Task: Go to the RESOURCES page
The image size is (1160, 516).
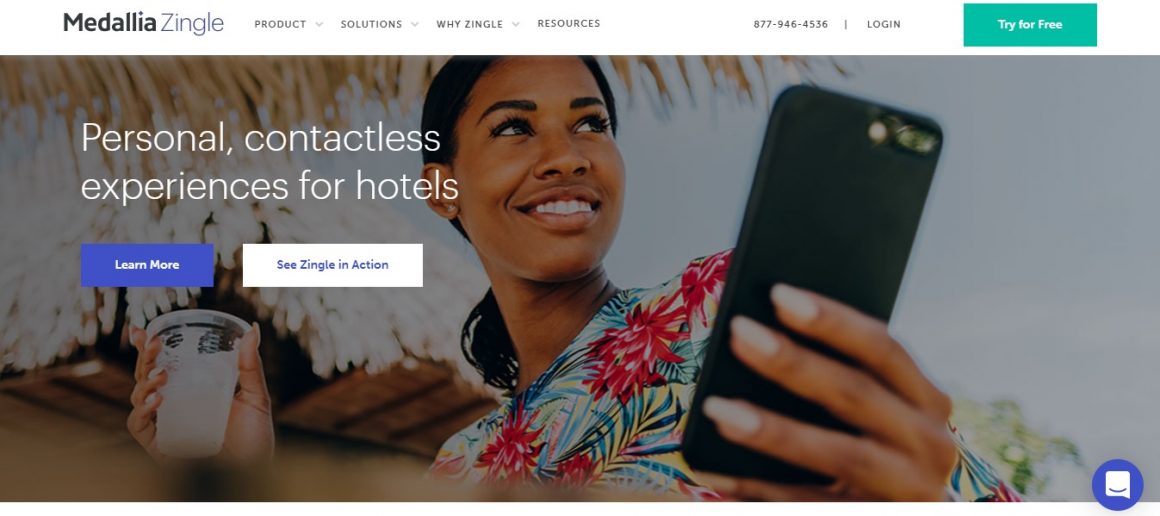Action: [568, 24]
